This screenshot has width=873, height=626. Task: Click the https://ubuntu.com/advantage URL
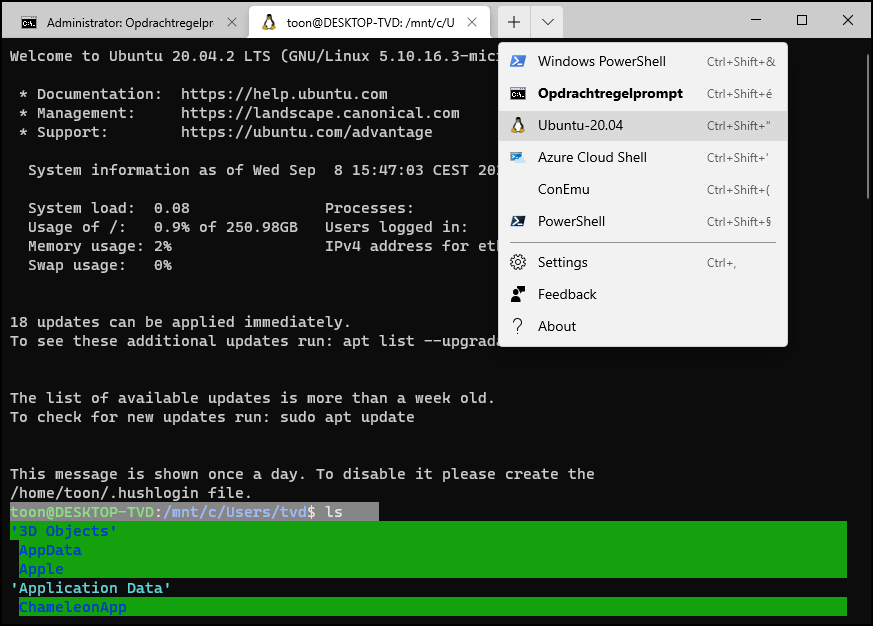click(x=307, y=132)
